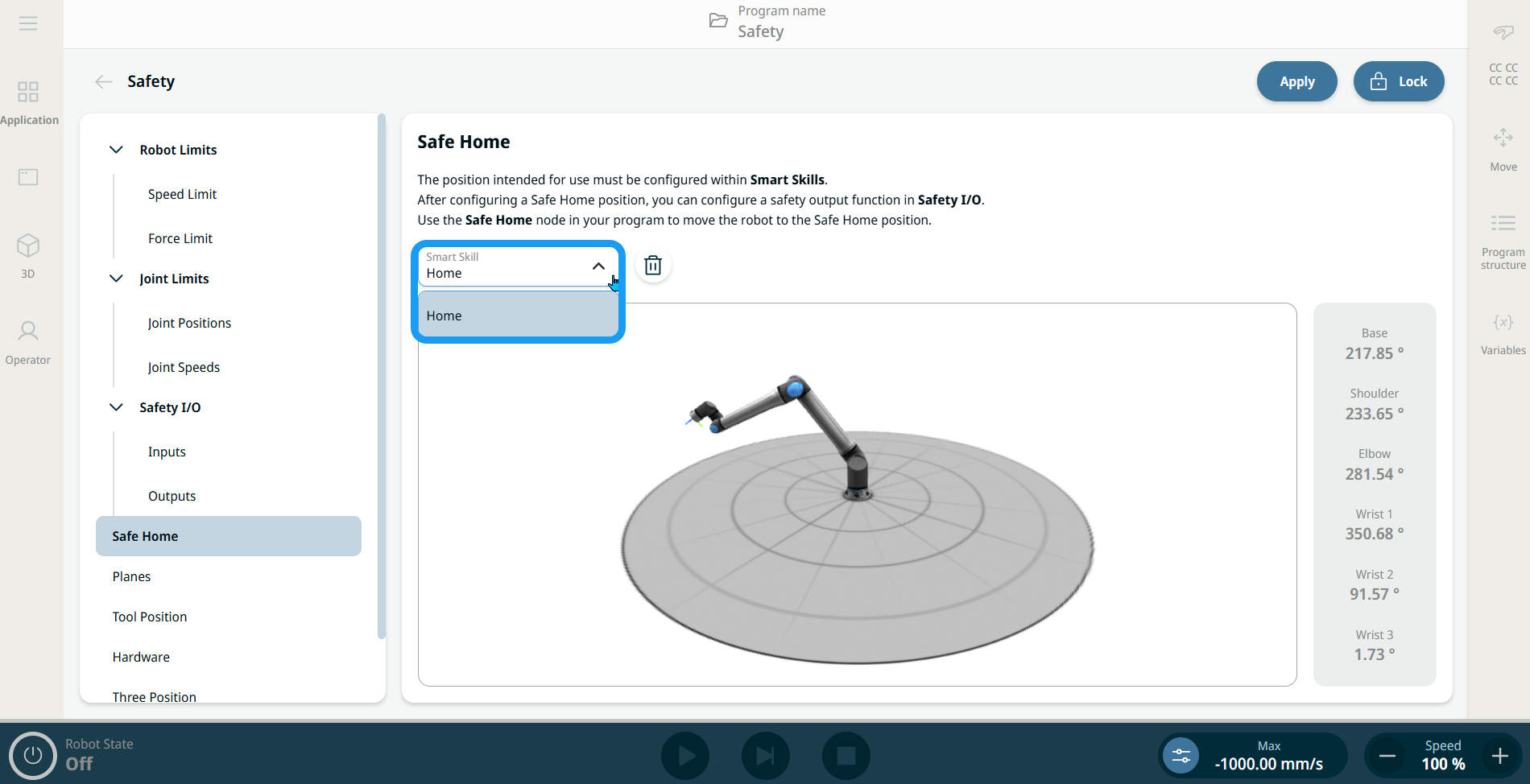The image size is (1530, 784).
Task: Decrease speed with the minus button
Action: pyautogui.click(x=1387, y=756)
